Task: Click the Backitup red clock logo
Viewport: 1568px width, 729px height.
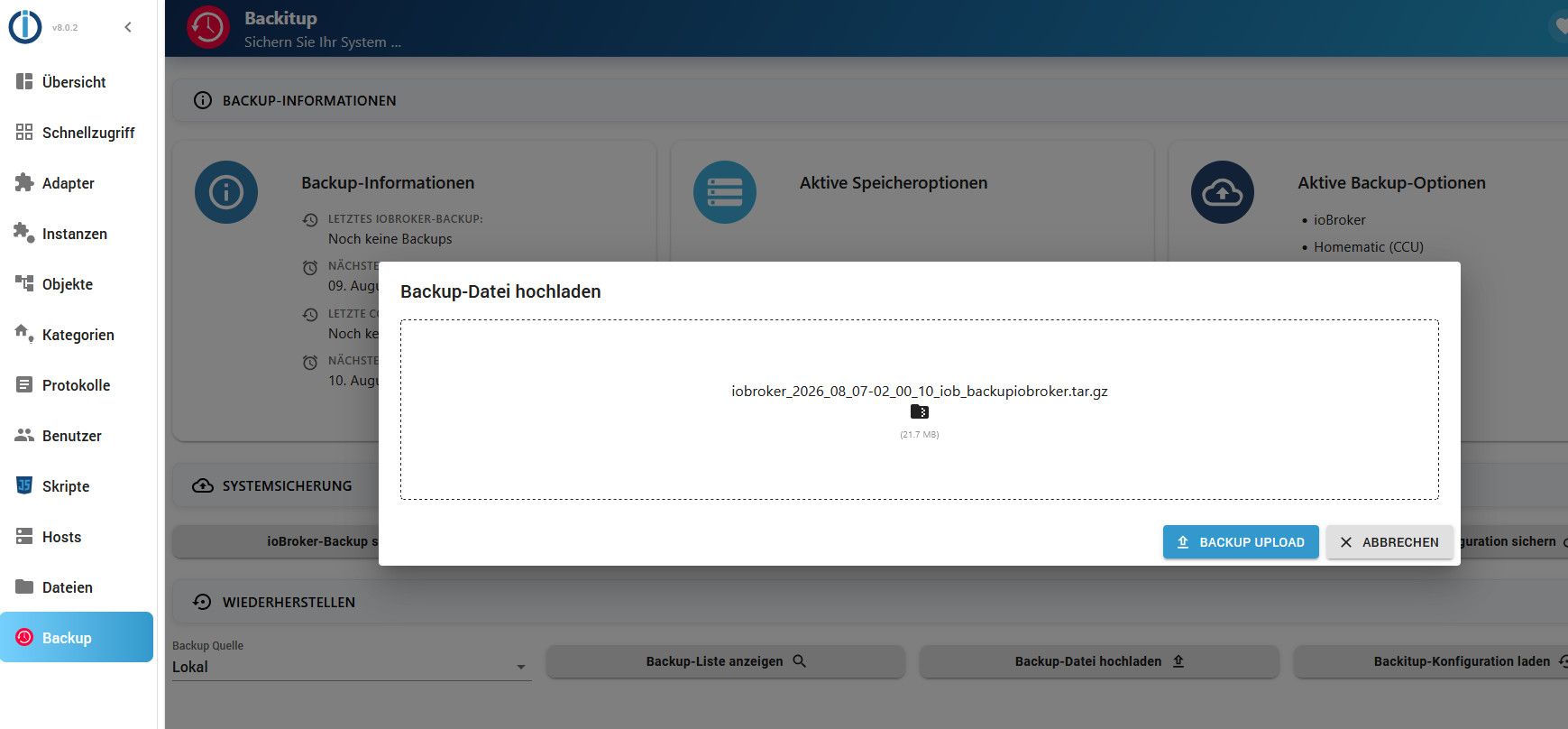Action: tap(208, 28)
